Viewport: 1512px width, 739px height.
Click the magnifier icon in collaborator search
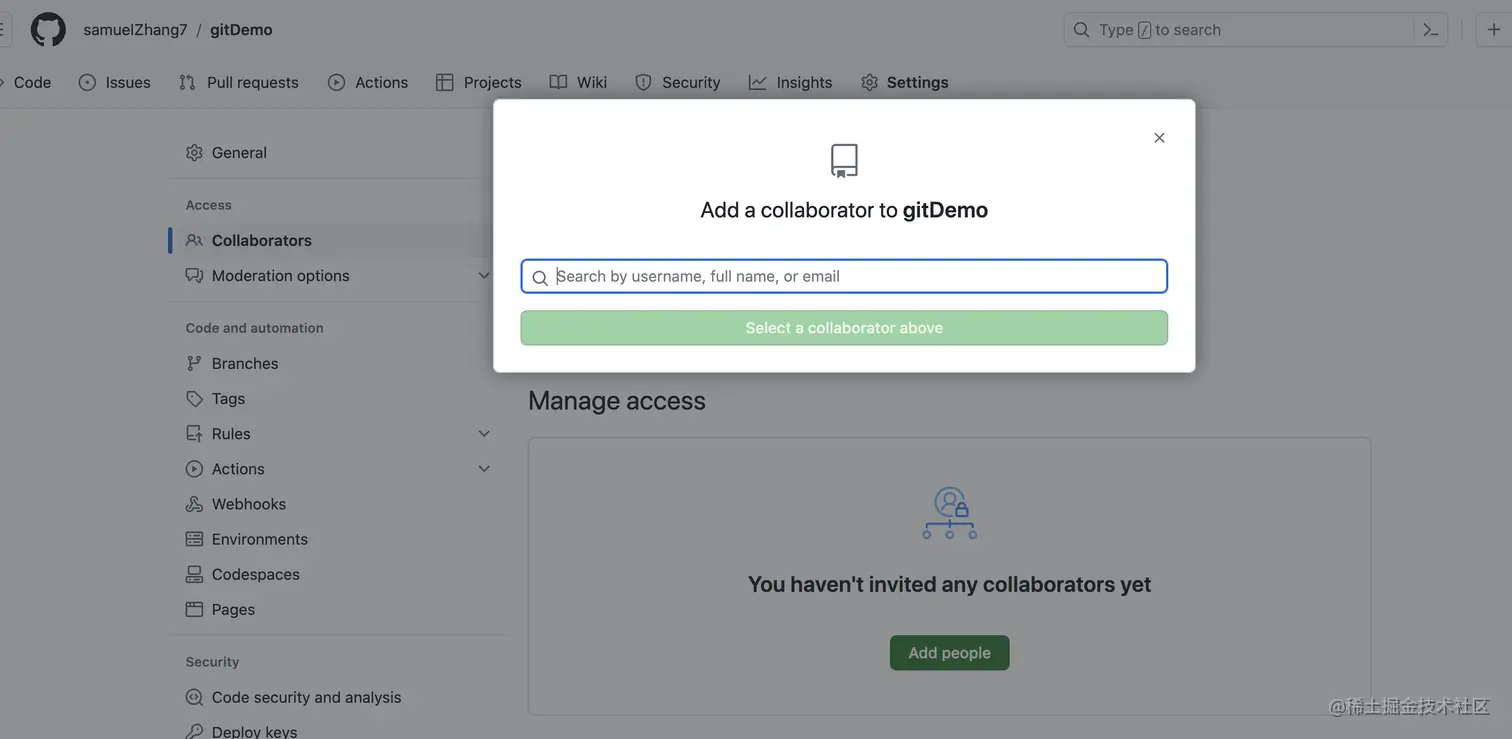539,277
